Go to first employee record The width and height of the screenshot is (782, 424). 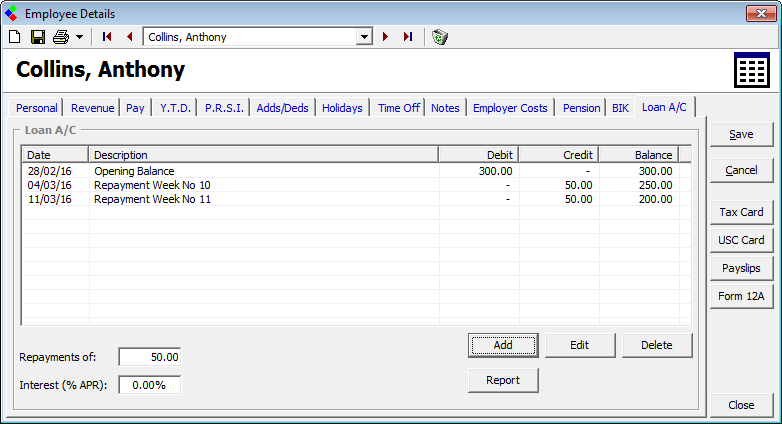point(107,37)
